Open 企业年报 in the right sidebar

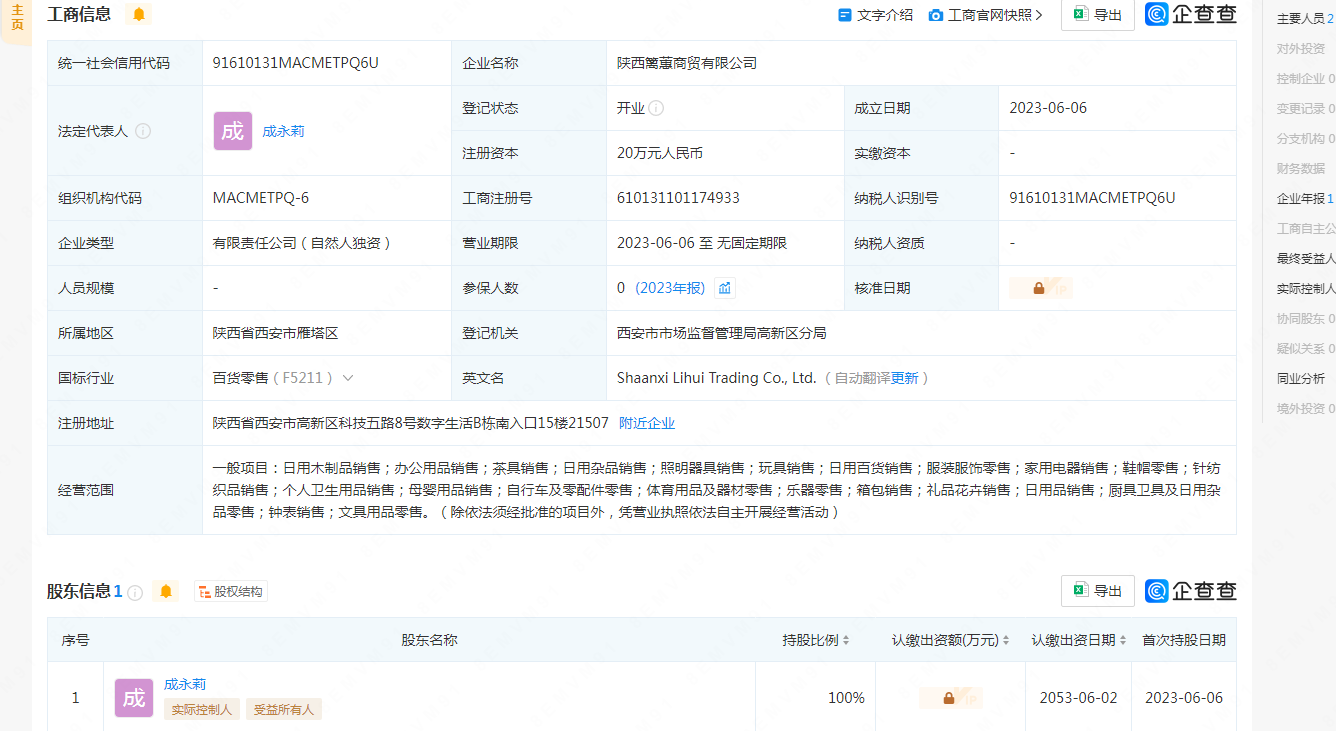click(x=1305, y=198)
